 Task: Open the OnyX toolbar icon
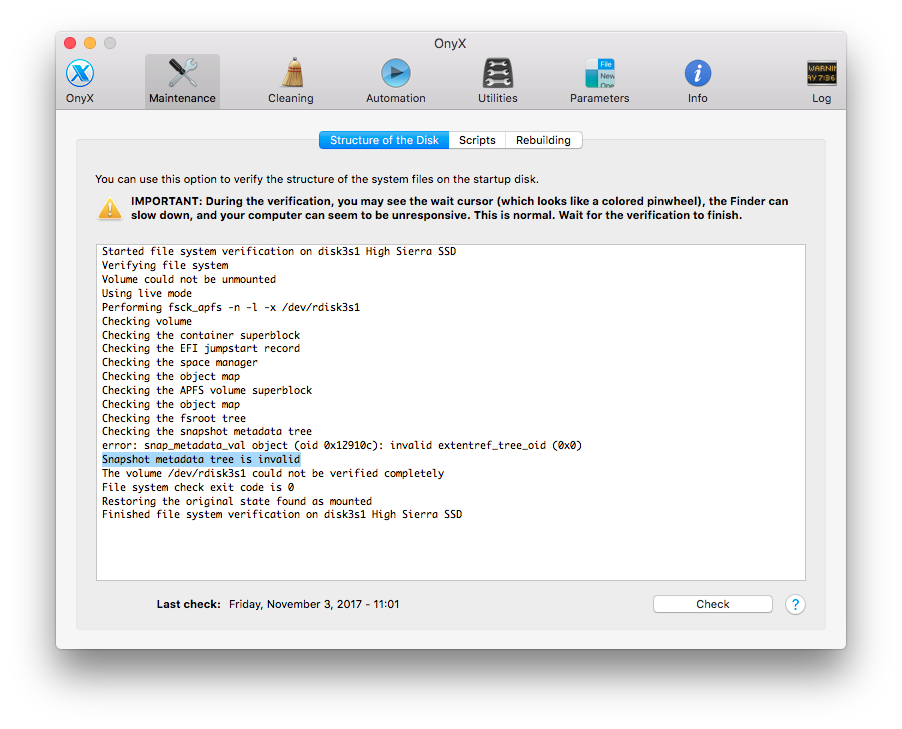tap(80, 74)
